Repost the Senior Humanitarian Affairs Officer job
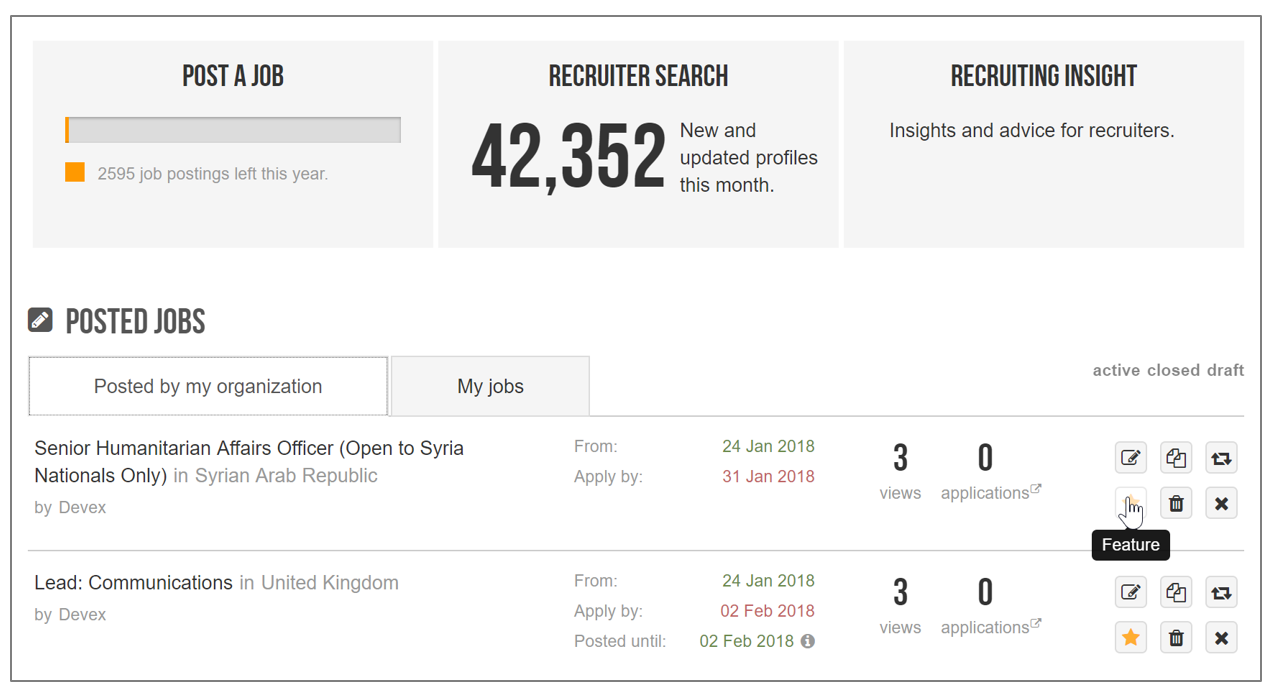This screenshot has width=1270, height=687. [x=1221, y=458]
